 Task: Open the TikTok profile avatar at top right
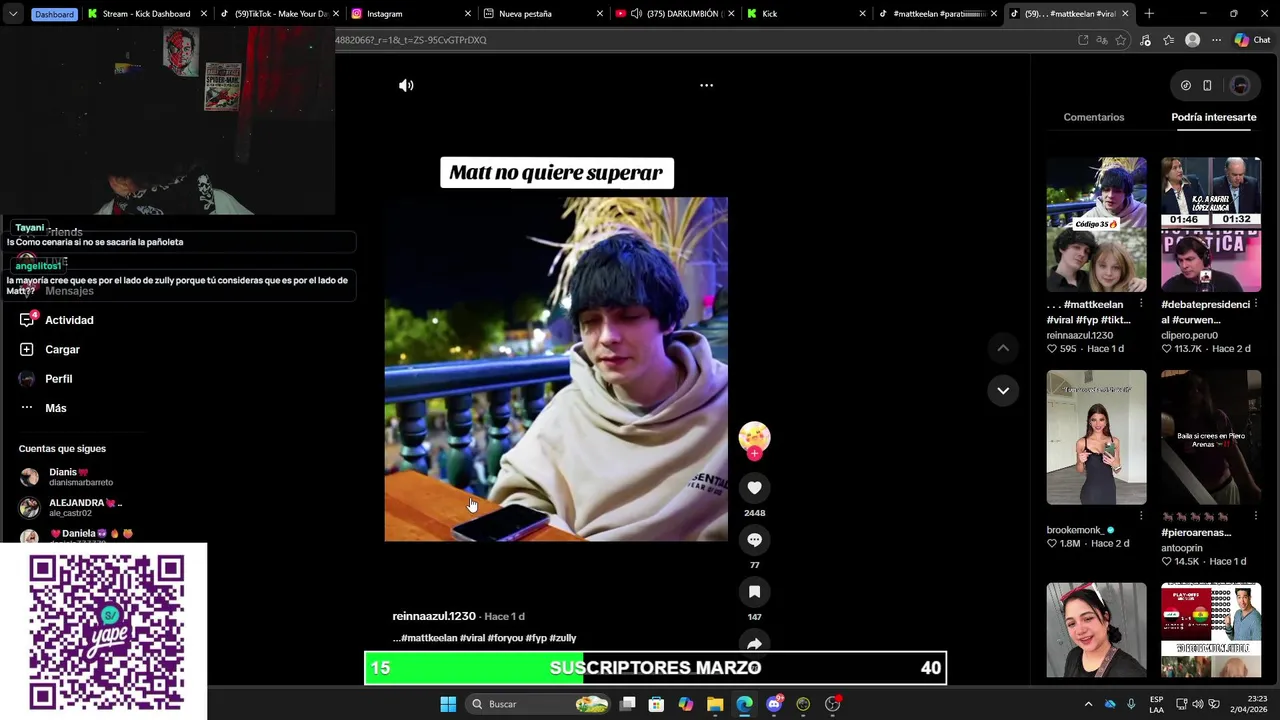[1240, 86]
